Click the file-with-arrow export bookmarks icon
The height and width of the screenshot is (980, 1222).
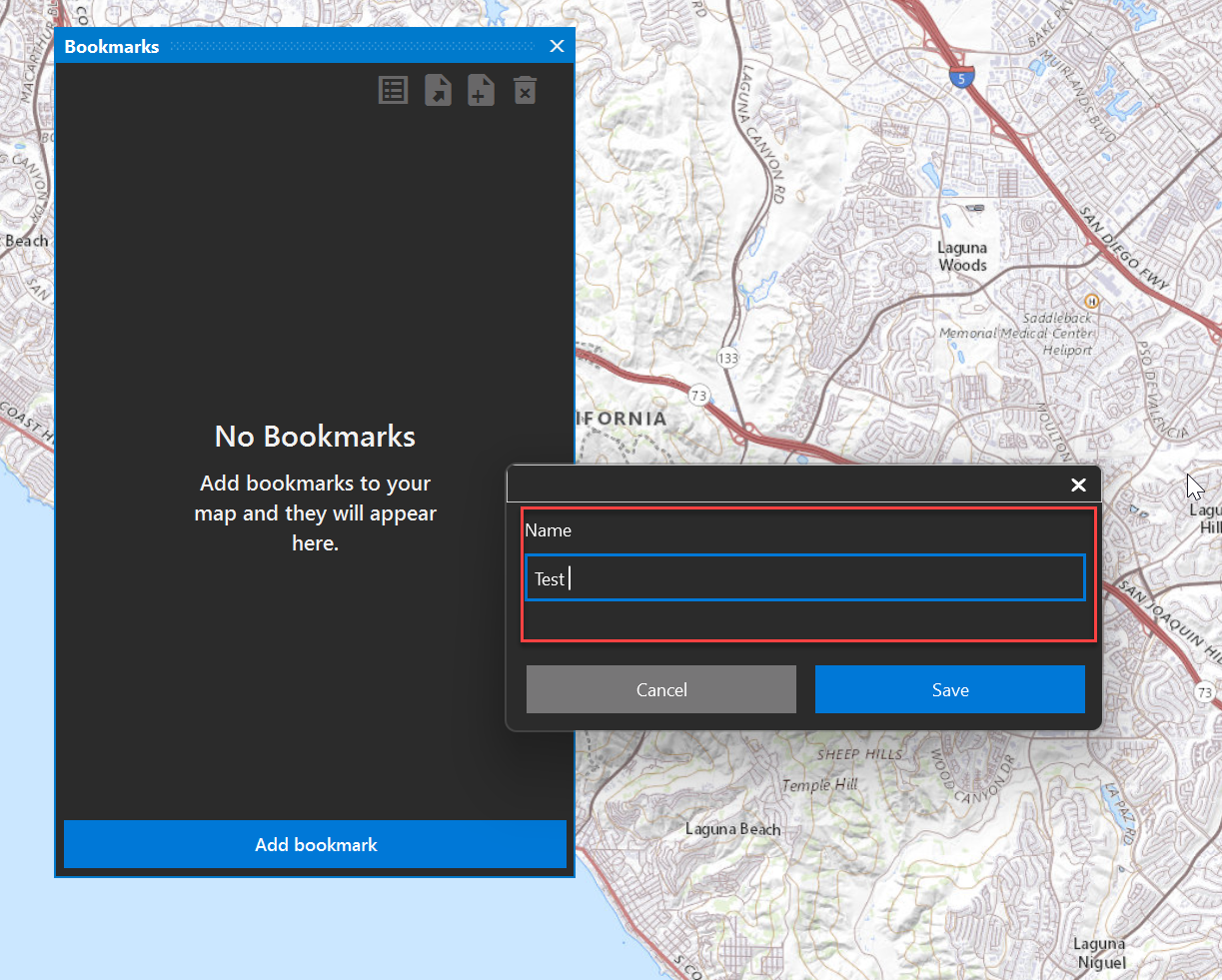(438, 90)
